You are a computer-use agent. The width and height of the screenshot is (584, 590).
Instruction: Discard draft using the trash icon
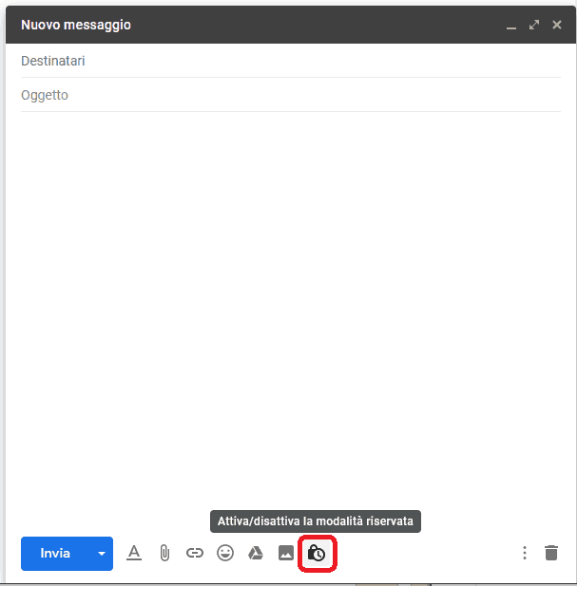(551, 553)
